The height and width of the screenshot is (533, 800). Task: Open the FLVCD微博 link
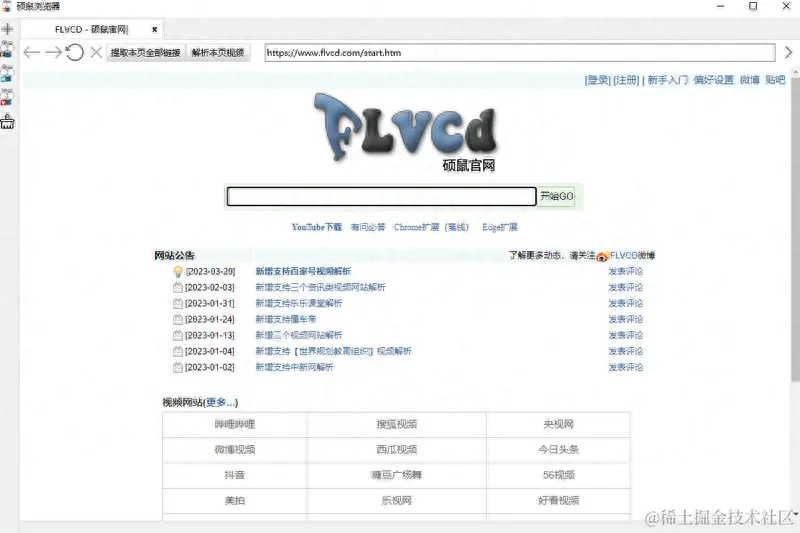click(632, 256)
